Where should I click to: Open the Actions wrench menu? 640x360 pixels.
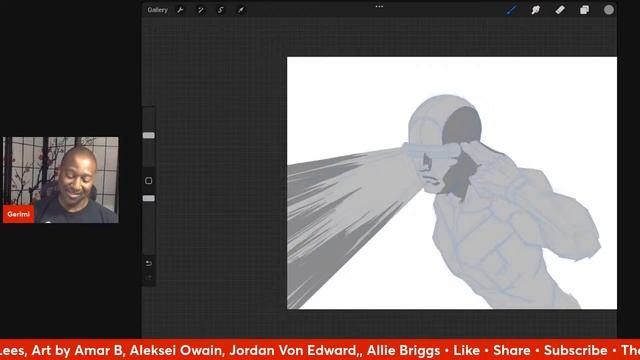(x=180, y=10)
